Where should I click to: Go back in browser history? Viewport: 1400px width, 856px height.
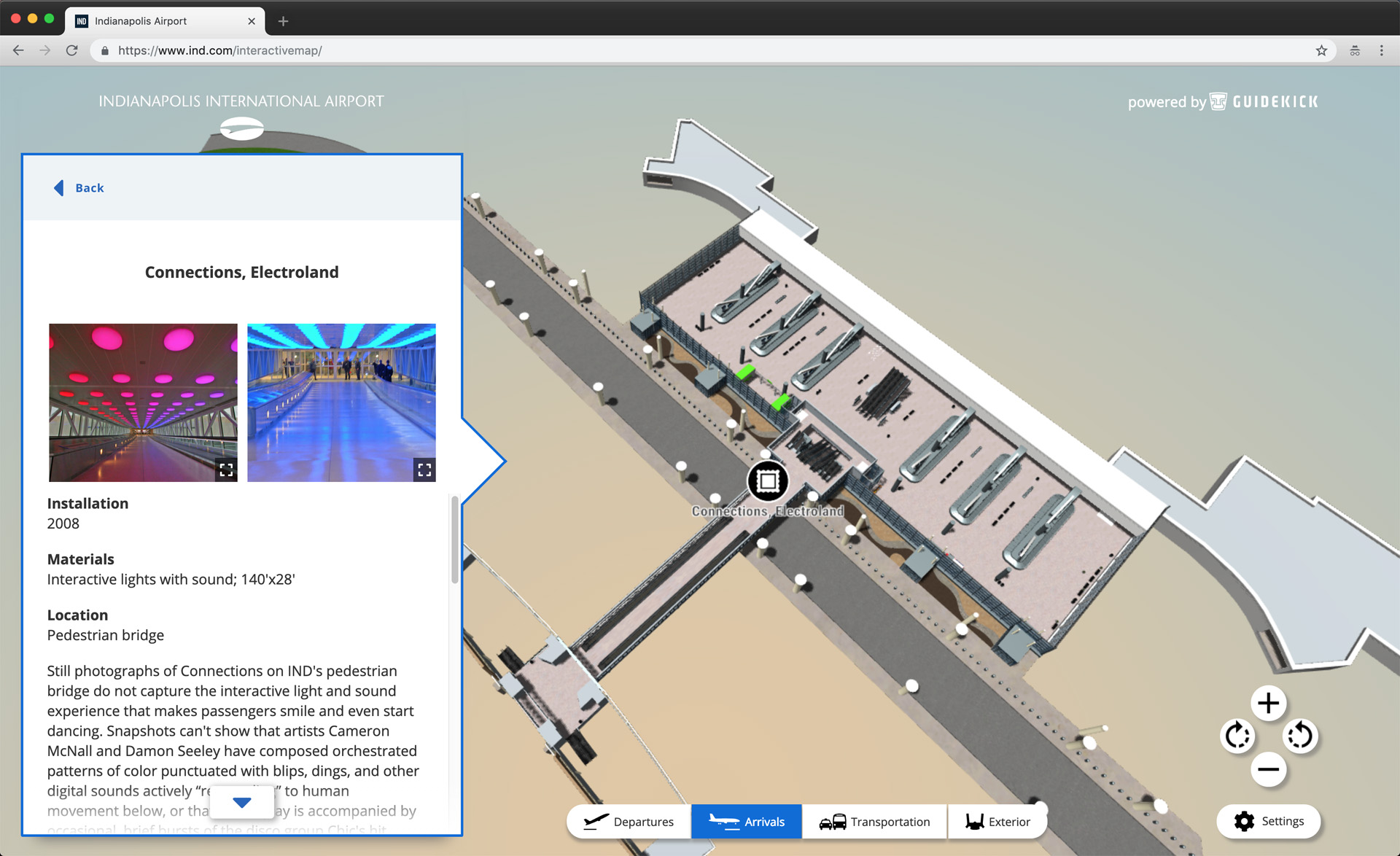pyautogui.click(x=18, y=50)
